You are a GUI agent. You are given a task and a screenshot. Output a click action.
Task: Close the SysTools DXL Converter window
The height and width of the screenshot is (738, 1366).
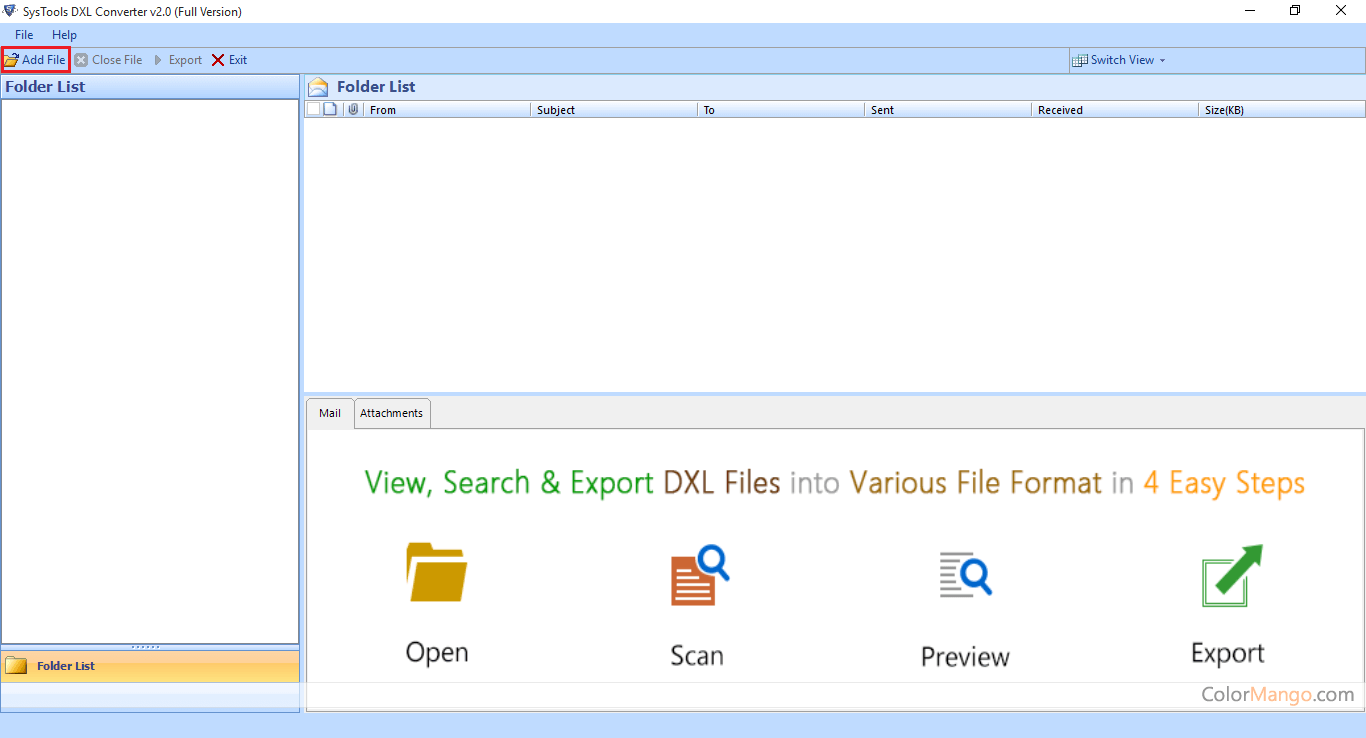pos(1341,11)
